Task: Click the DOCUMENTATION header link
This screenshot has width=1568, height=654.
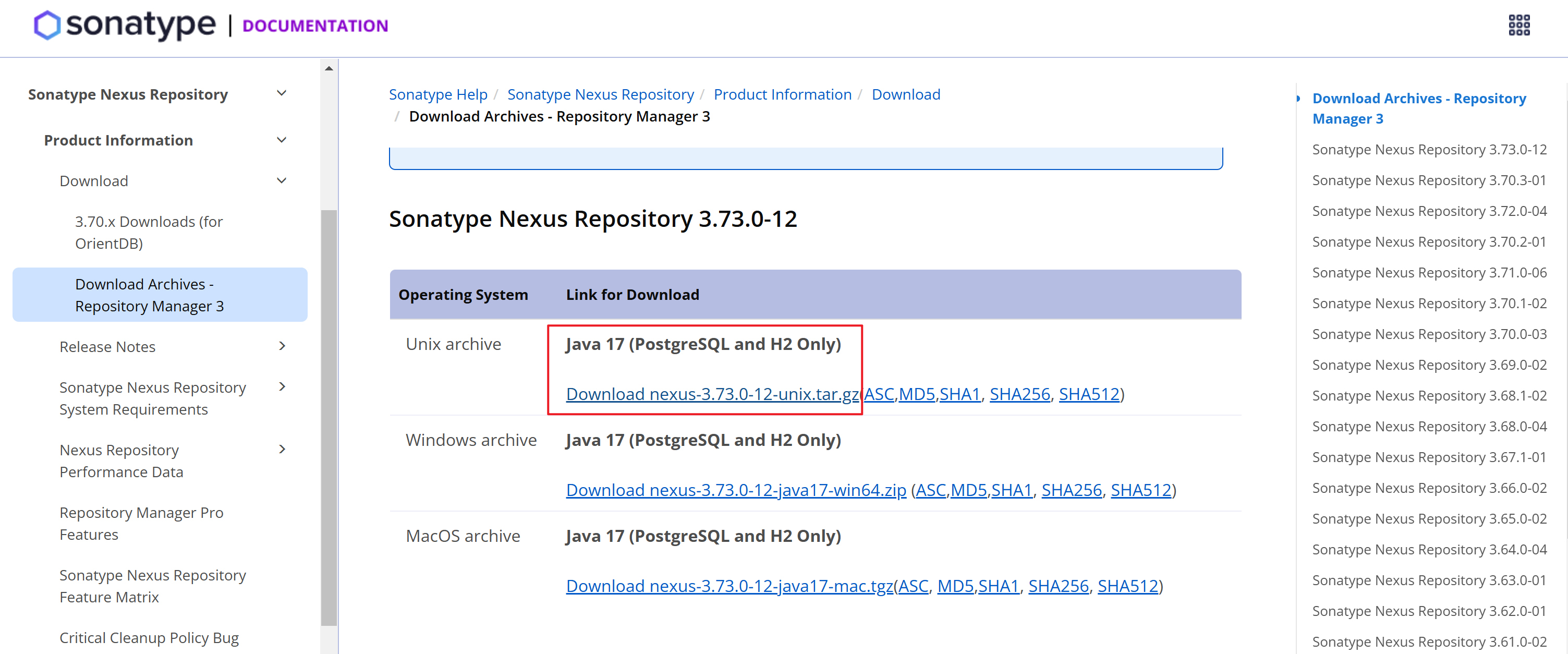Action: coord(315,26)
